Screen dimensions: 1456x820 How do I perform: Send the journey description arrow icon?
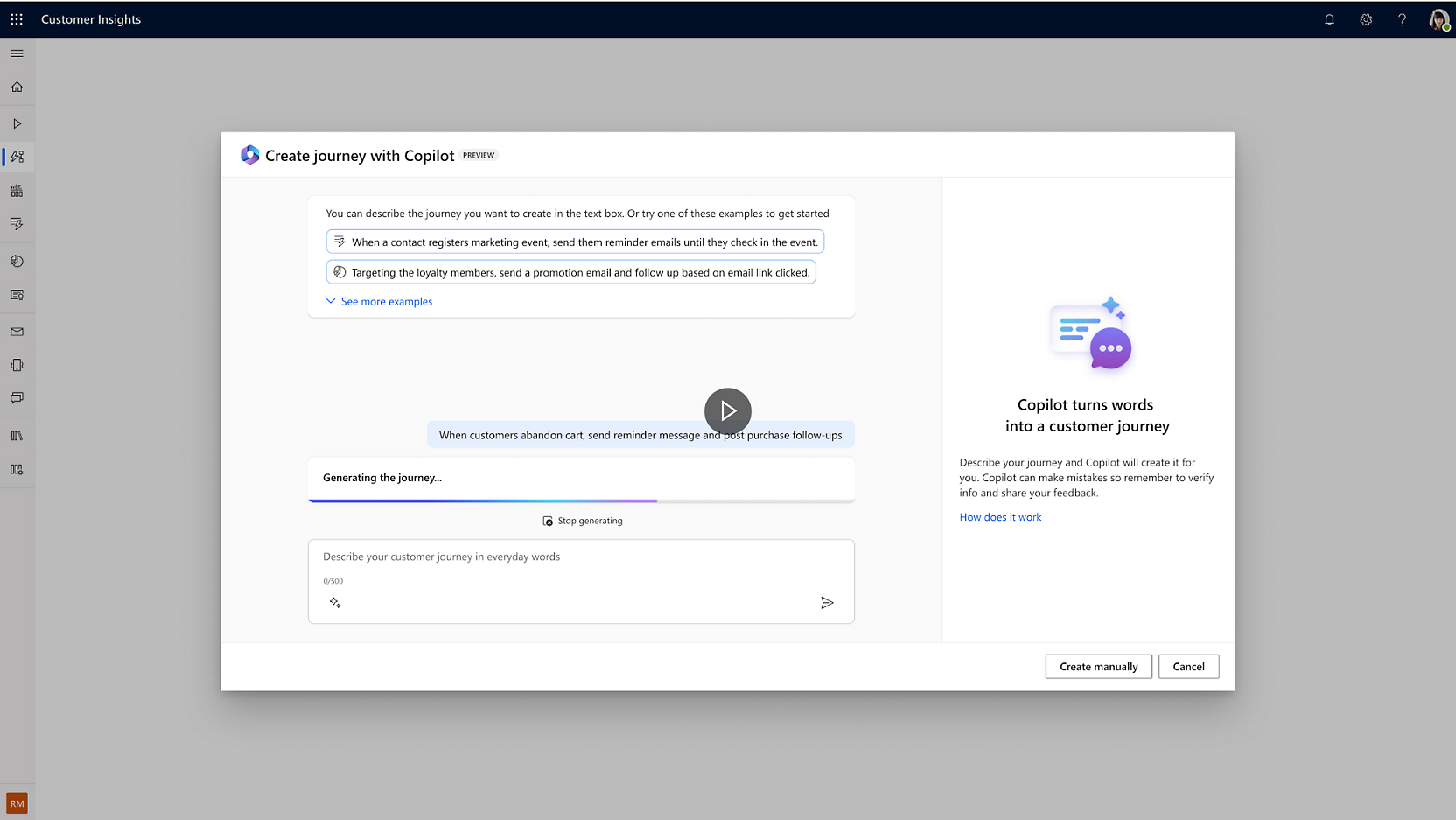tap(827, 603)
